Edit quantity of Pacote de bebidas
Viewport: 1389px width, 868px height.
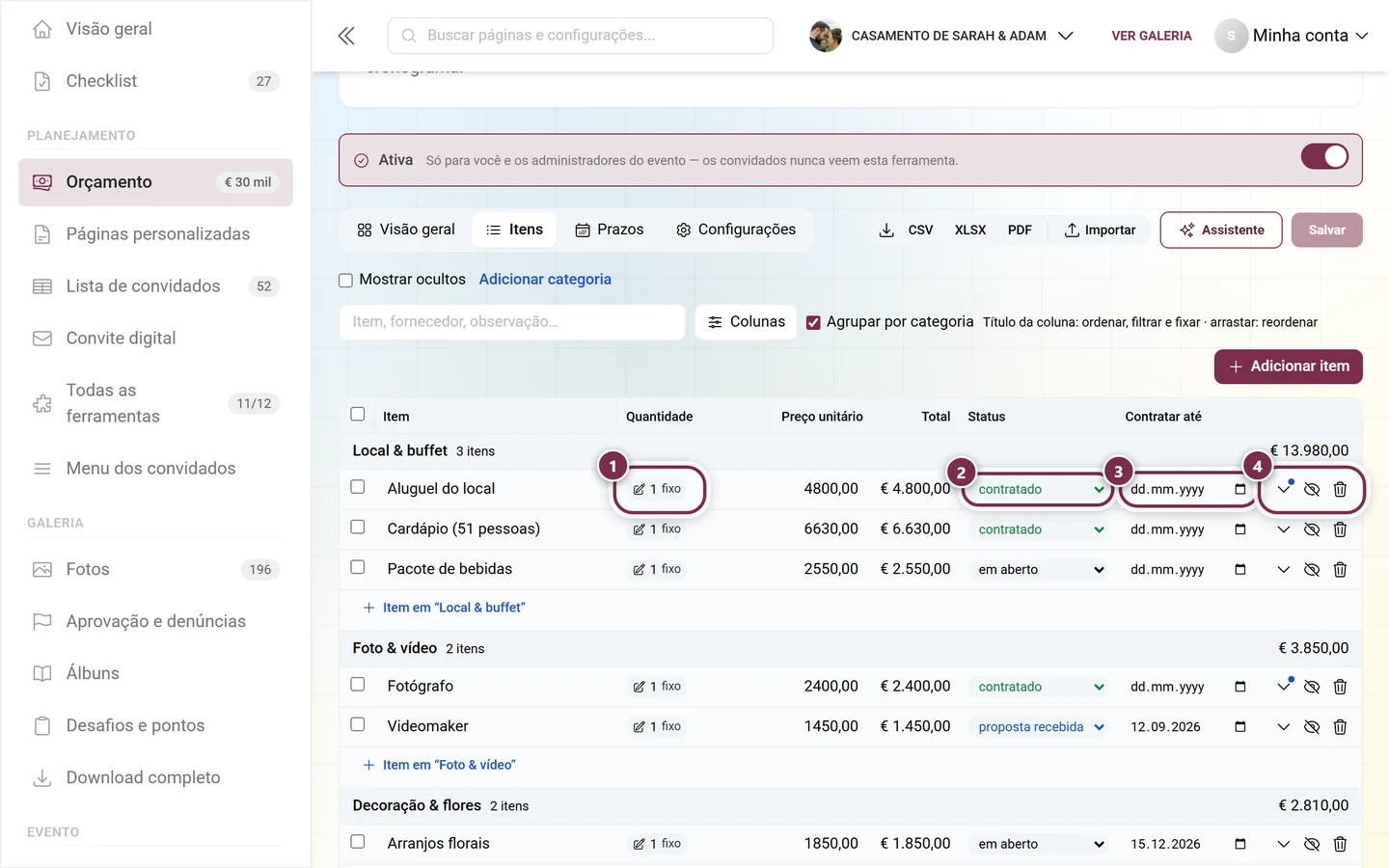click(657, 569)
